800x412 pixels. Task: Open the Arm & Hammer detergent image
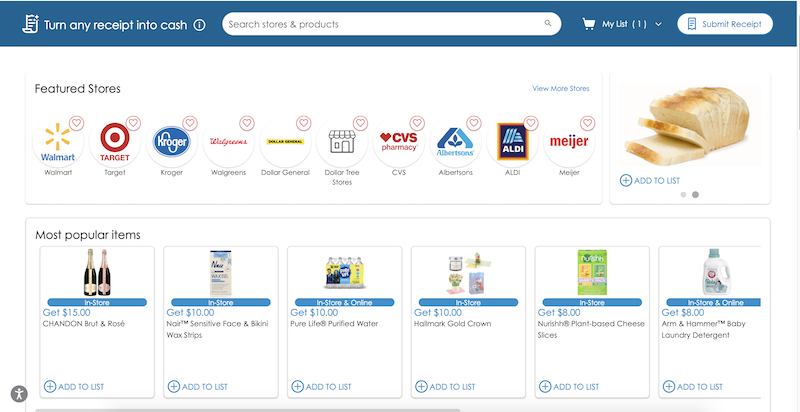(x=715, y=272)
